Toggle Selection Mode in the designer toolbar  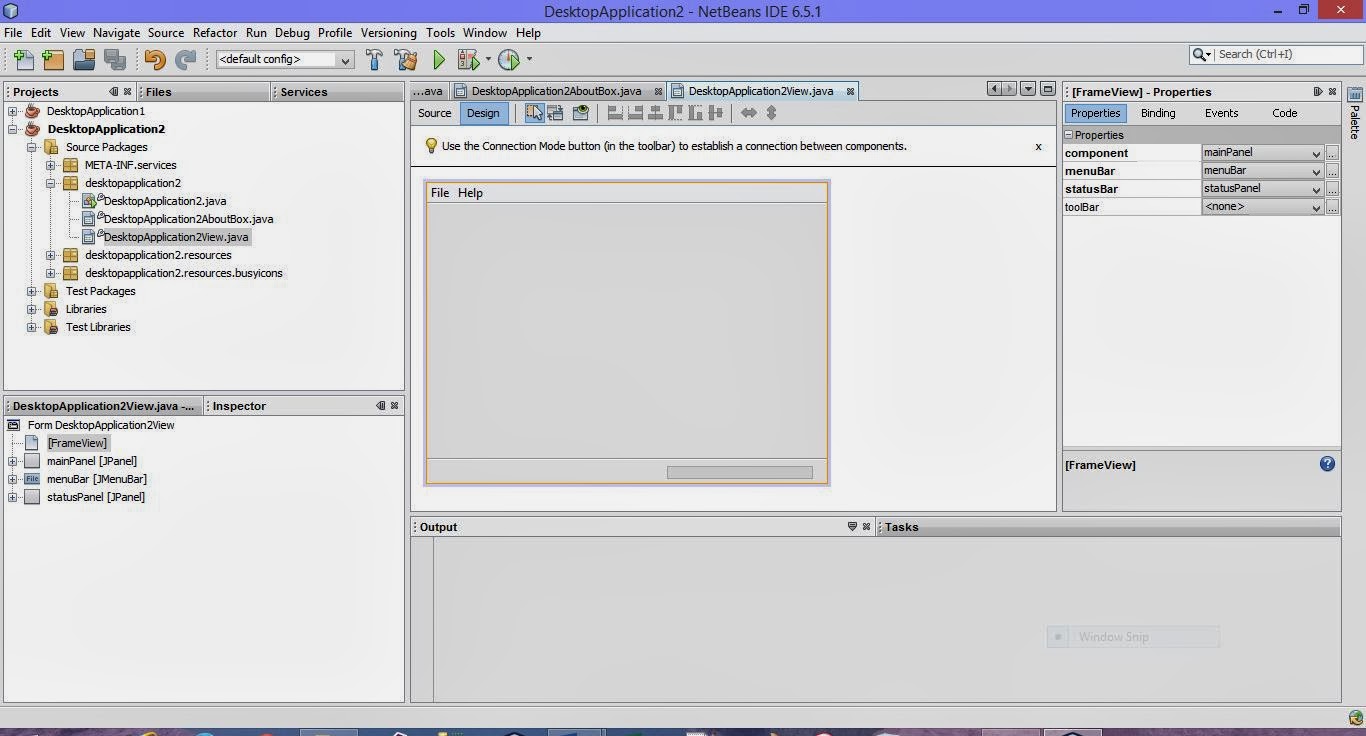tap(534, 113)
